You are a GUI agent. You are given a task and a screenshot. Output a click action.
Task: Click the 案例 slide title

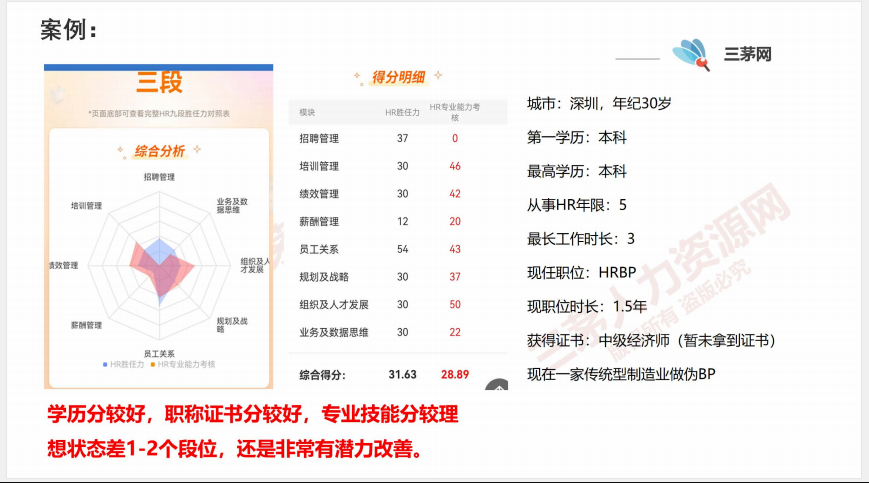(69, 29)
